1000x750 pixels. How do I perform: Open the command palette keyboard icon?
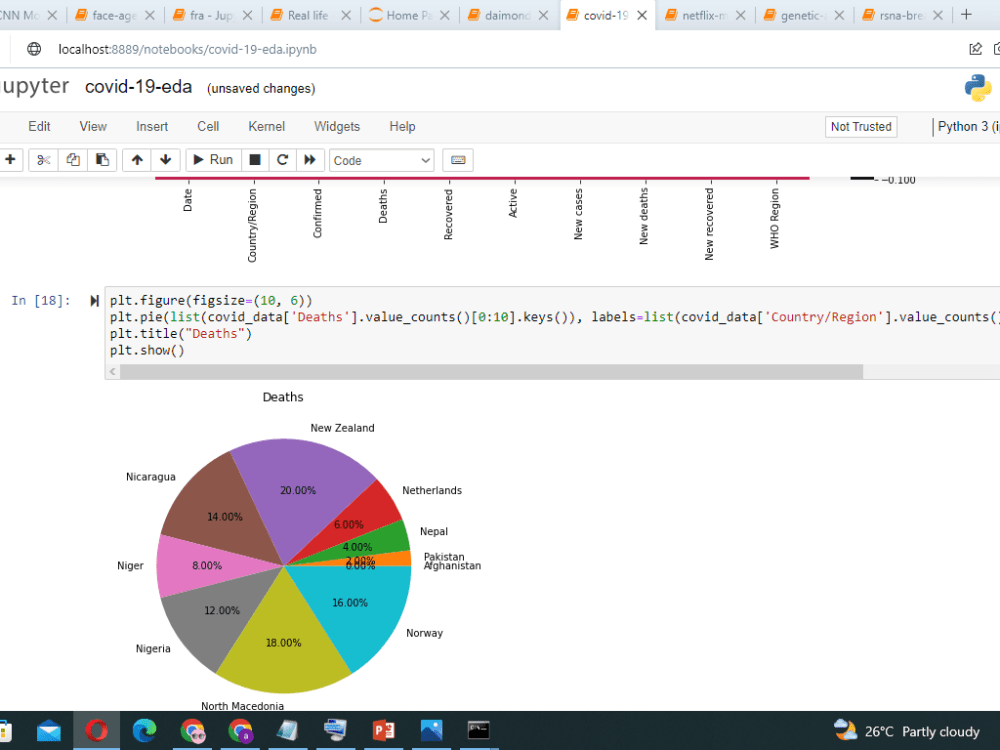457,160
